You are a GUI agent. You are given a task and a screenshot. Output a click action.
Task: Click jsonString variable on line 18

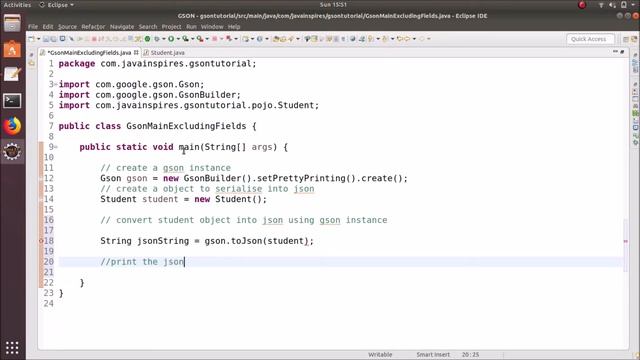click(163, 241)
